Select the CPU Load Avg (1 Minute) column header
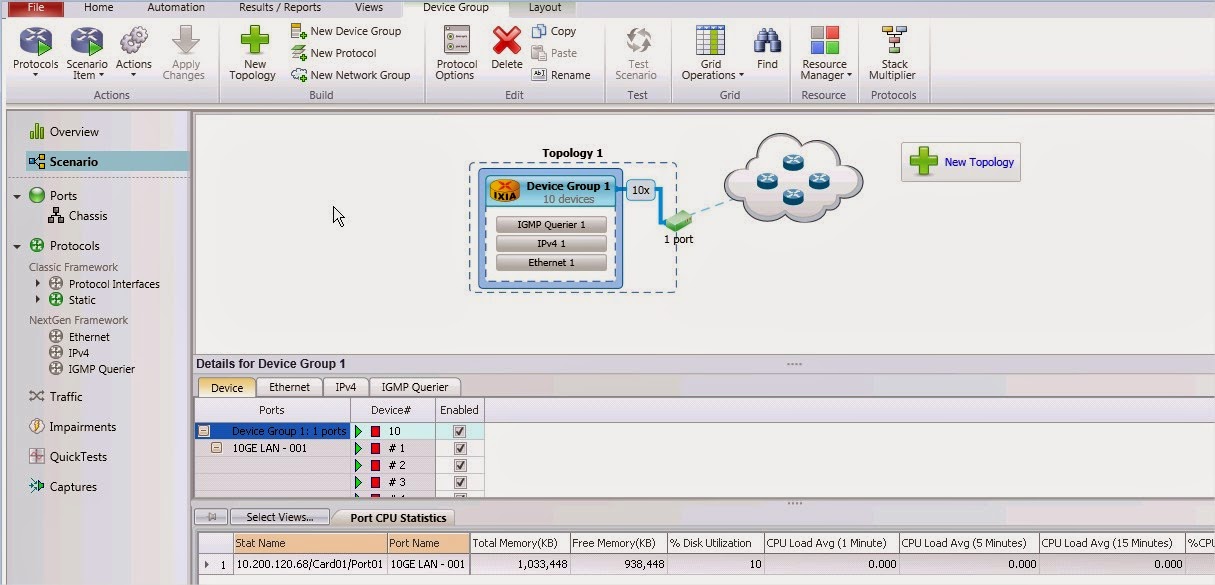The image size is (1215, 585). (x=829, y=543)
